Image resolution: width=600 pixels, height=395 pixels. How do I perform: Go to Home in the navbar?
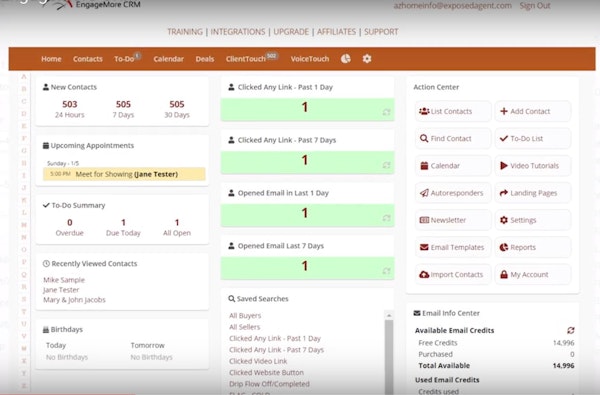coord(51,59)
